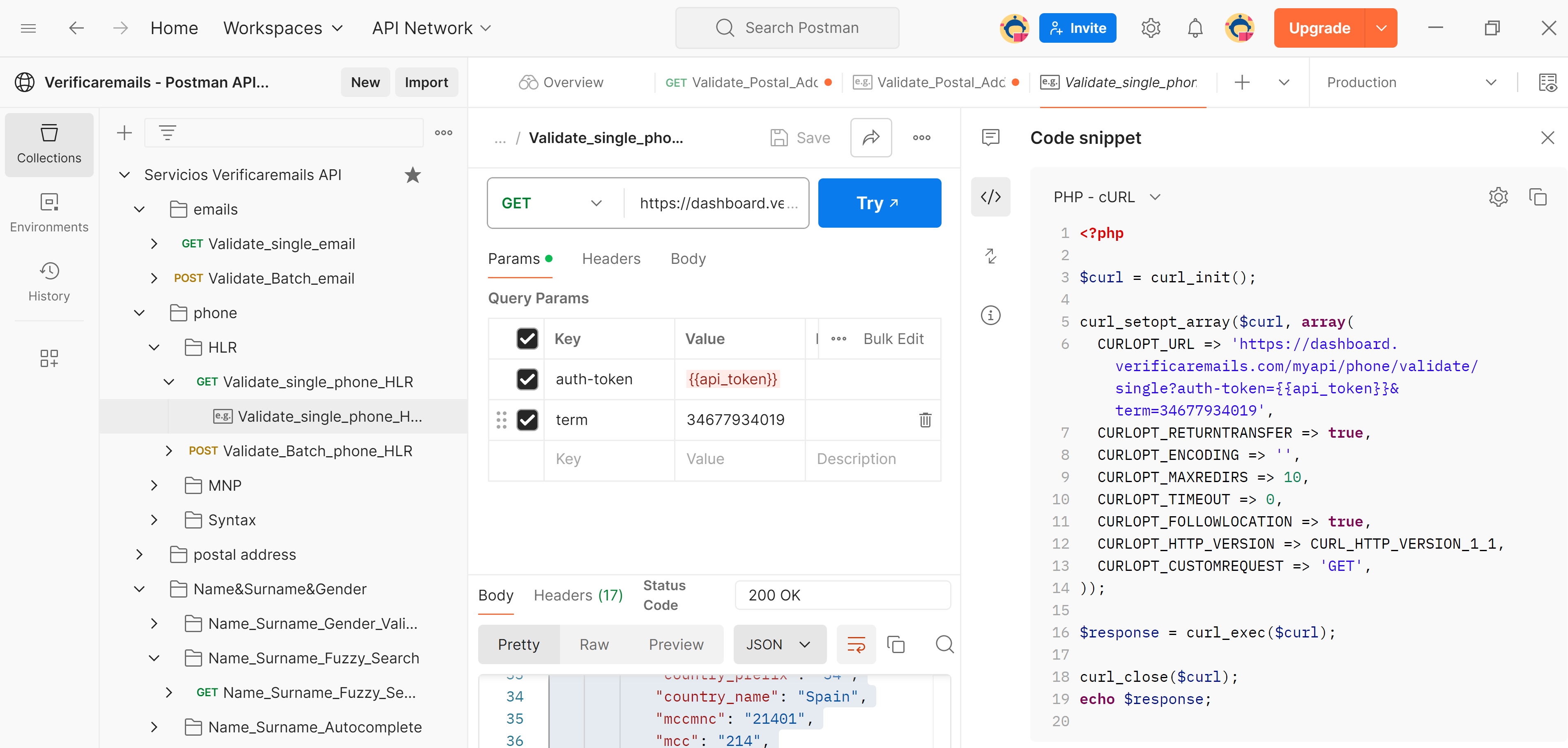This screenshot has height=748, width=1568.
Task: Open Environments sidebar panel
Action: tap(49, 212)
